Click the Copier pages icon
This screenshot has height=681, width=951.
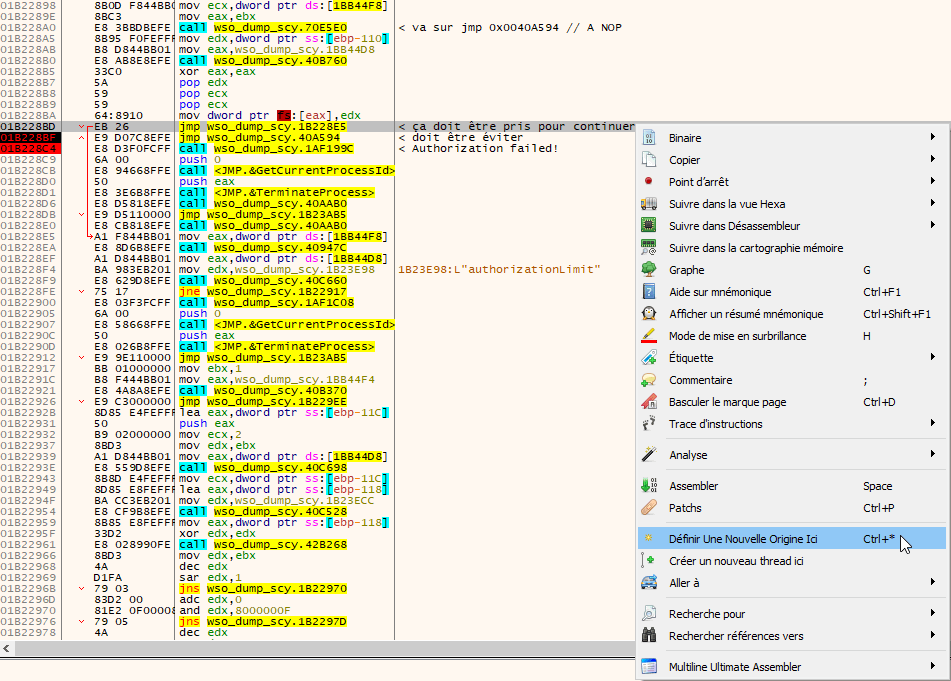(649, 160)
